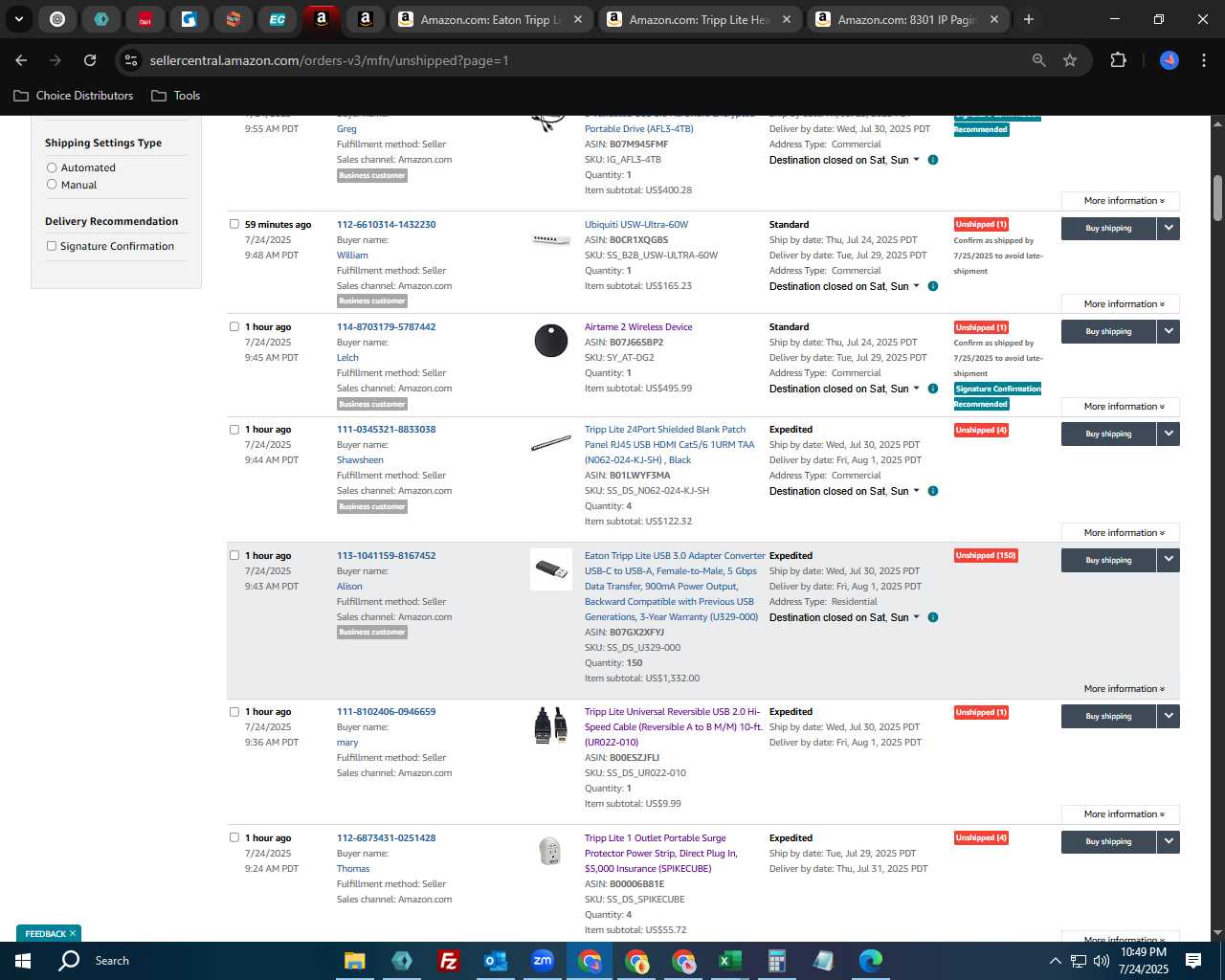1225x980 pixels.
Task: Expand Buy shipping dropdown for Airtame order
Action: [1169, 331]
